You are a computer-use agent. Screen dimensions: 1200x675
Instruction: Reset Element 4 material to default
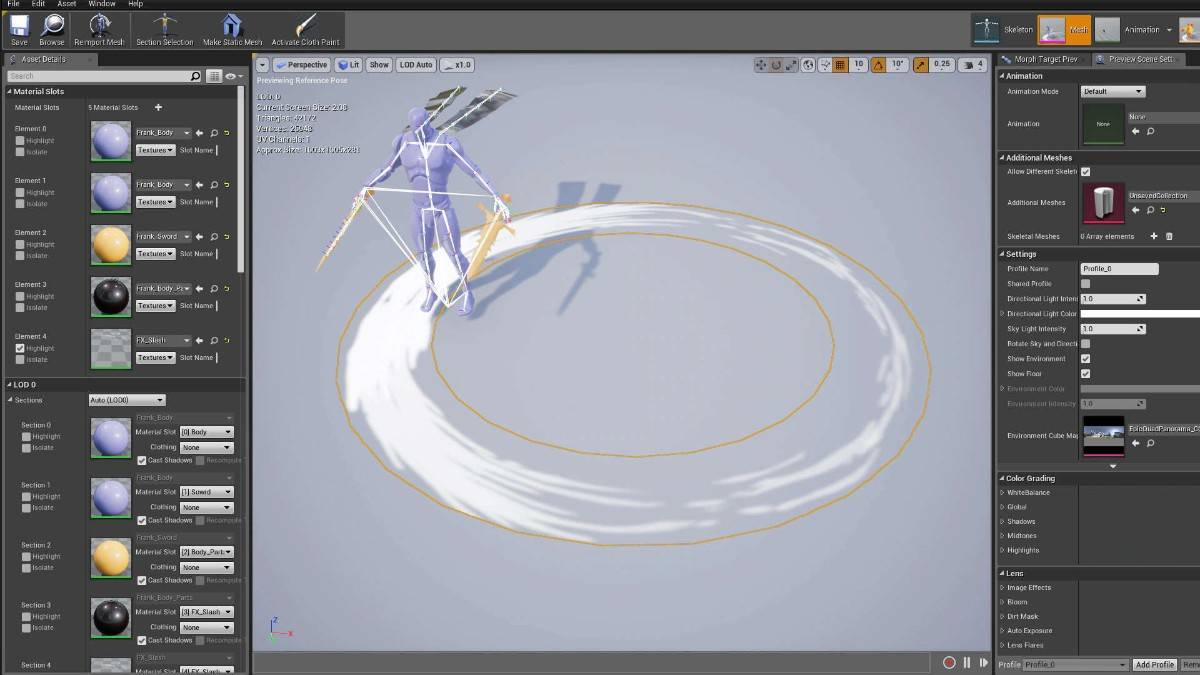coord(227,341)
